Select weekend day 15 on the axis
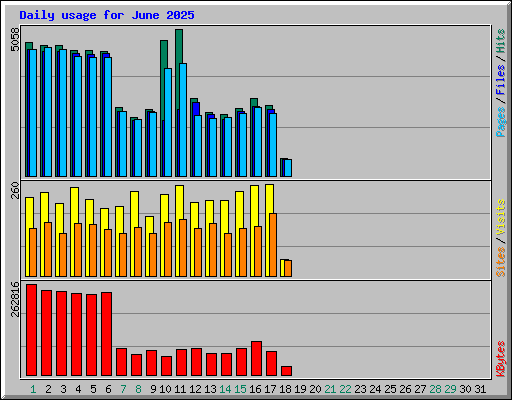512x400 pixels. pos(240,389)
